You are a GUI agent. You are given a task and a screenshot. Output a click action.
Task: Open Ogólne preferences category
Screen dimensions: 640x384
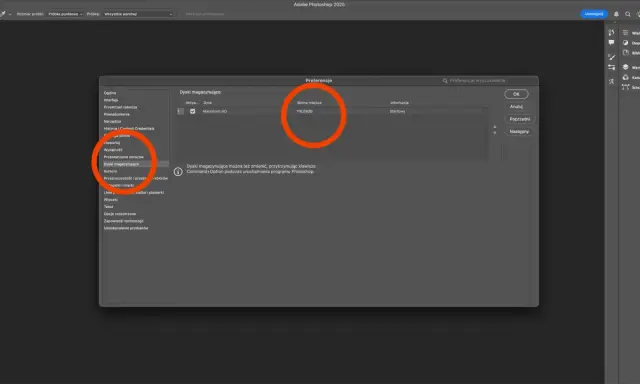(x=110, y=93)
